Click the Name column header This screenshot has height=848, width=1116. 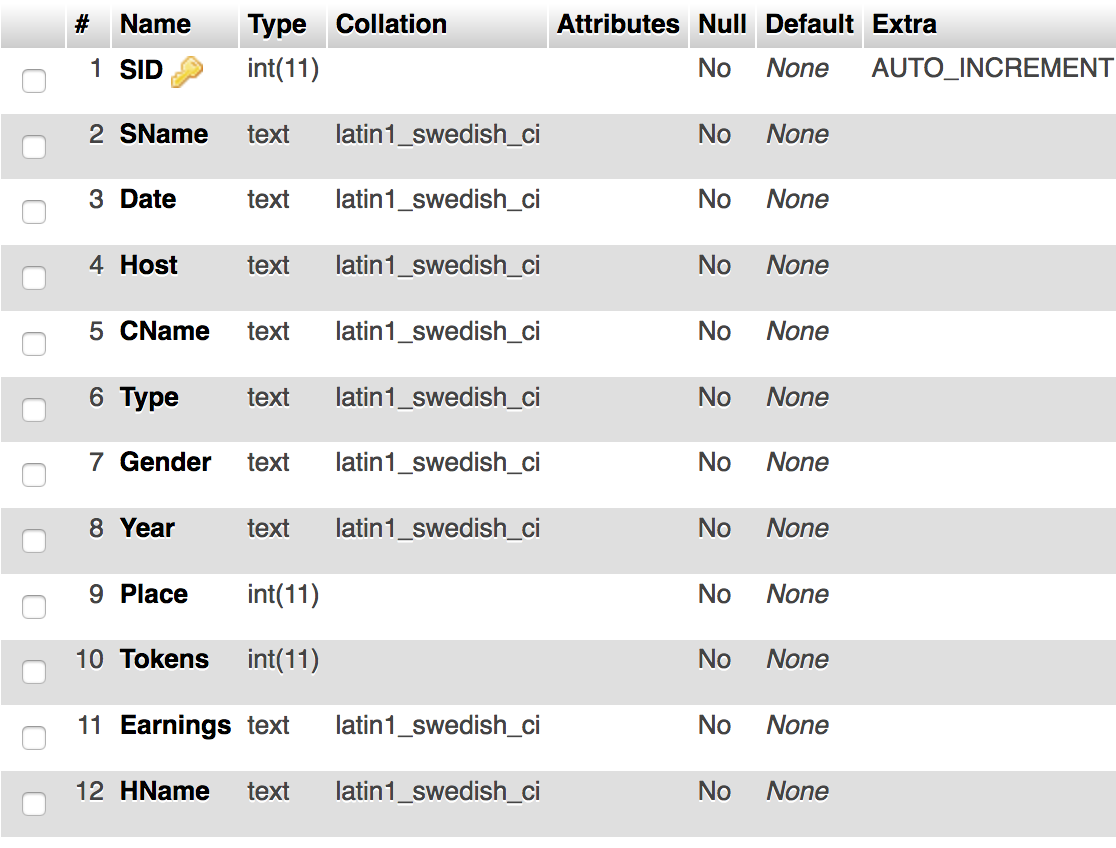click(155, 24)
